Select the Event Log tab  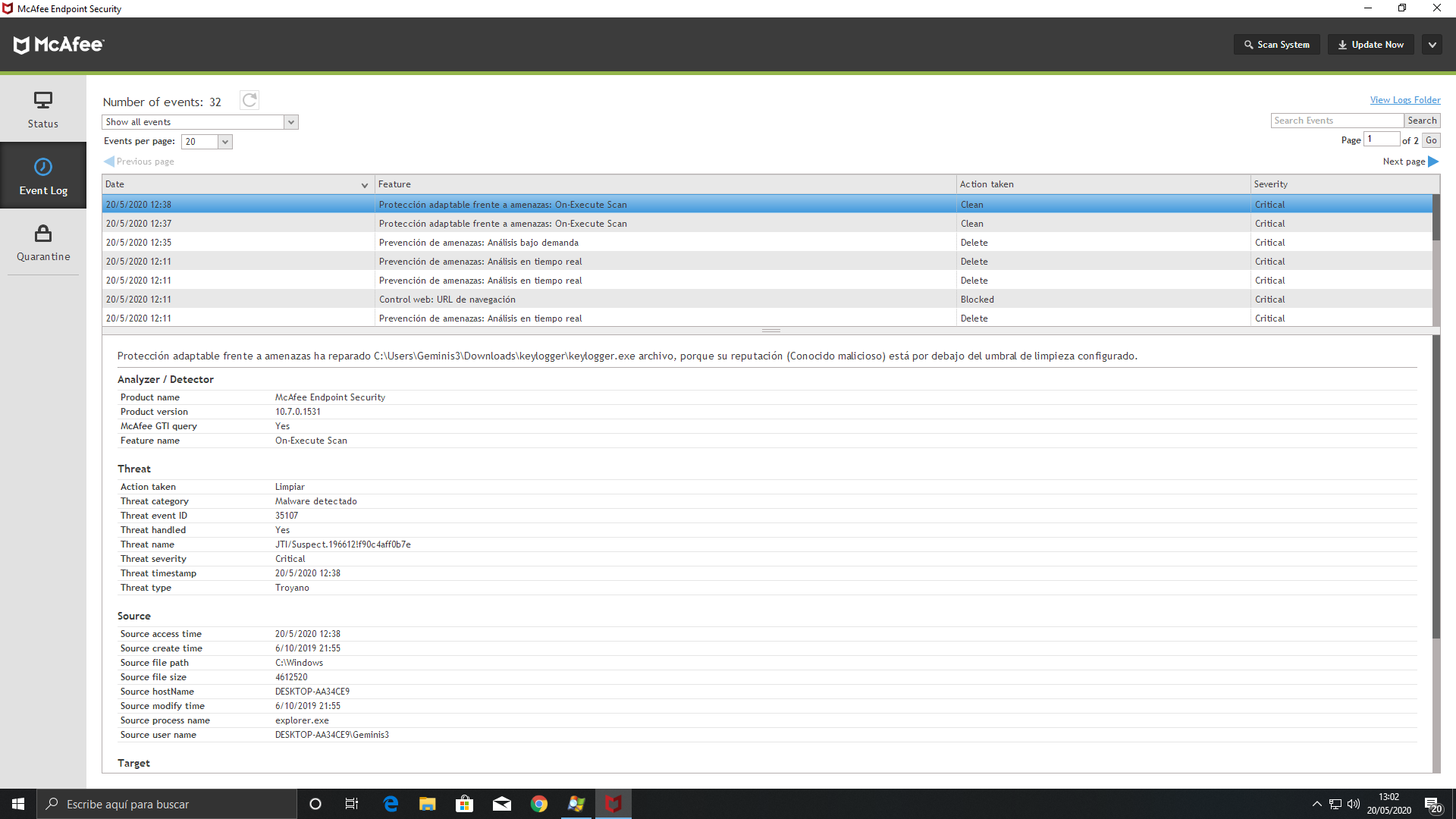coord(43,176)
